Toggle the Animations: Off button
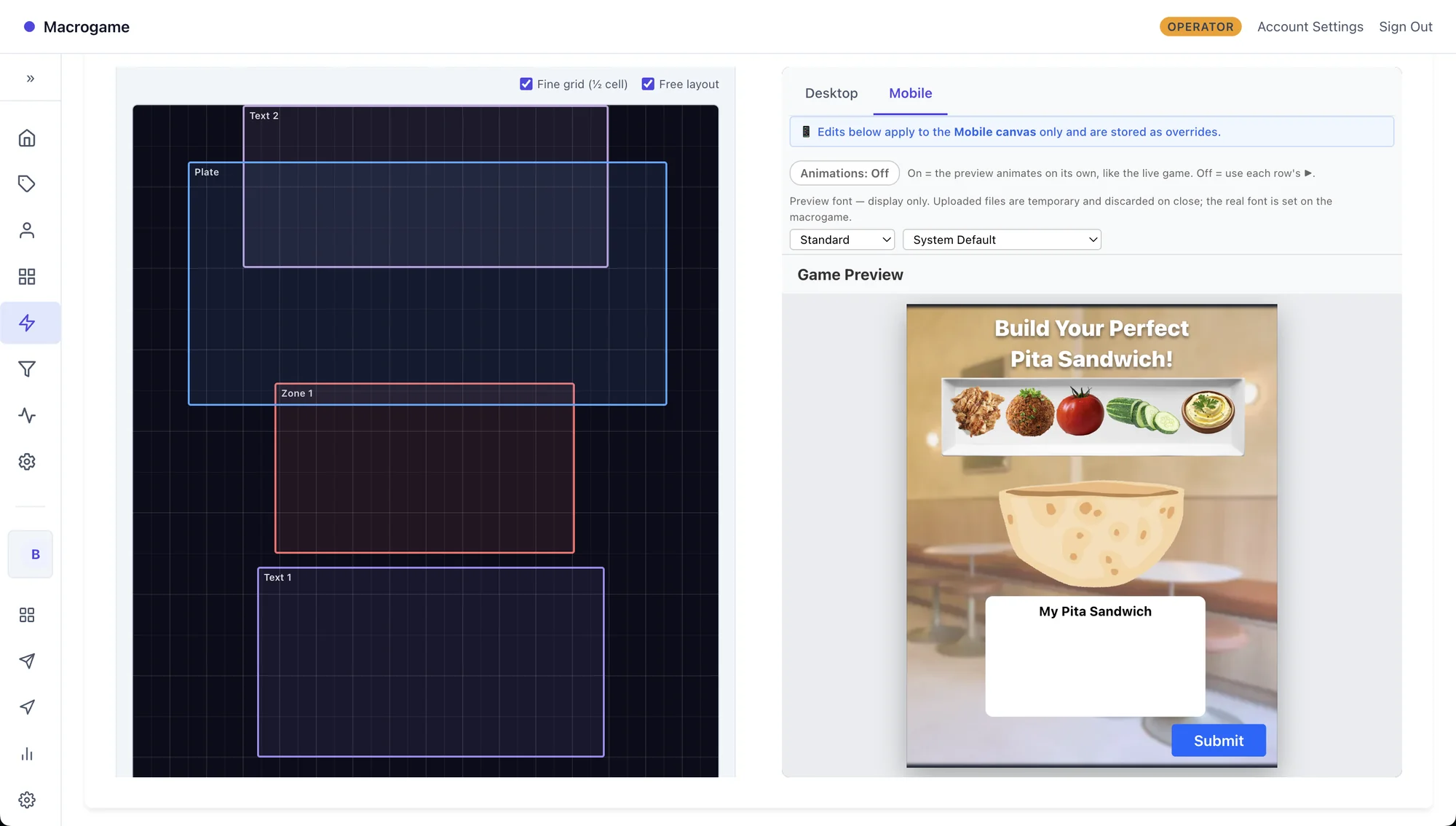1456x826 pixels. 844,173
